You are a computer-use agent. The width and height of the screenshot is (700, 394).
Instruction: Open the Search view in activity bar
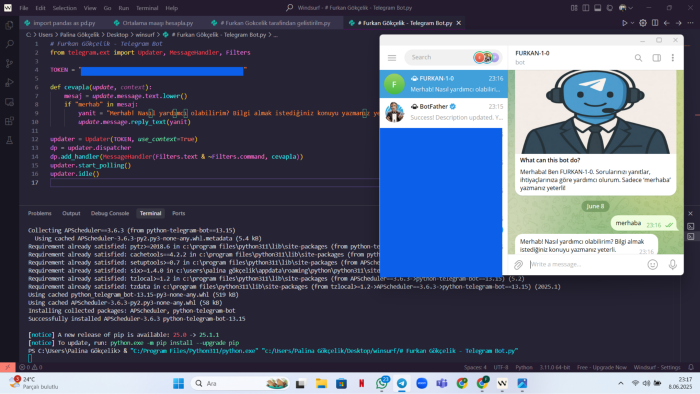click(9, 44)
